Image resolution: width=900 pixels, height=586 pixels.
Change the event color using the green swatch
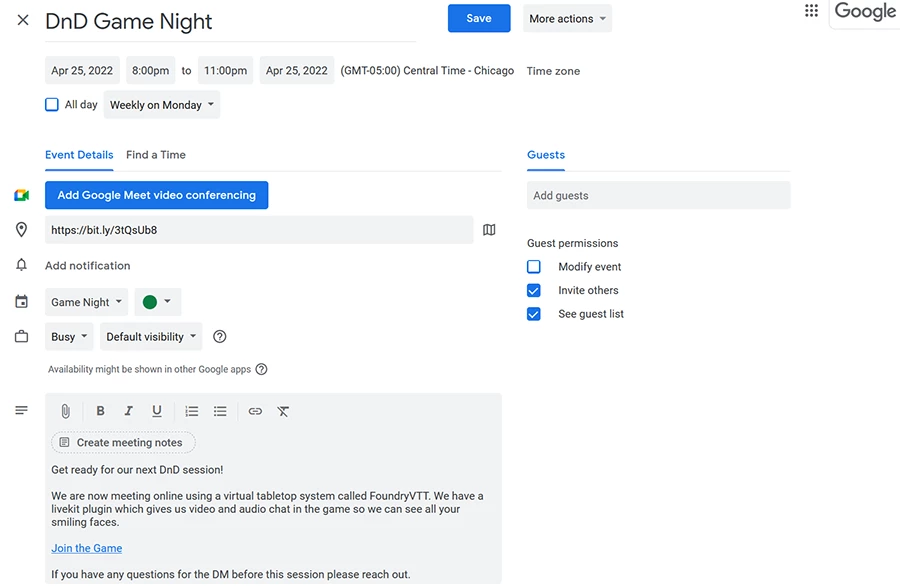[x=155, y=301]
